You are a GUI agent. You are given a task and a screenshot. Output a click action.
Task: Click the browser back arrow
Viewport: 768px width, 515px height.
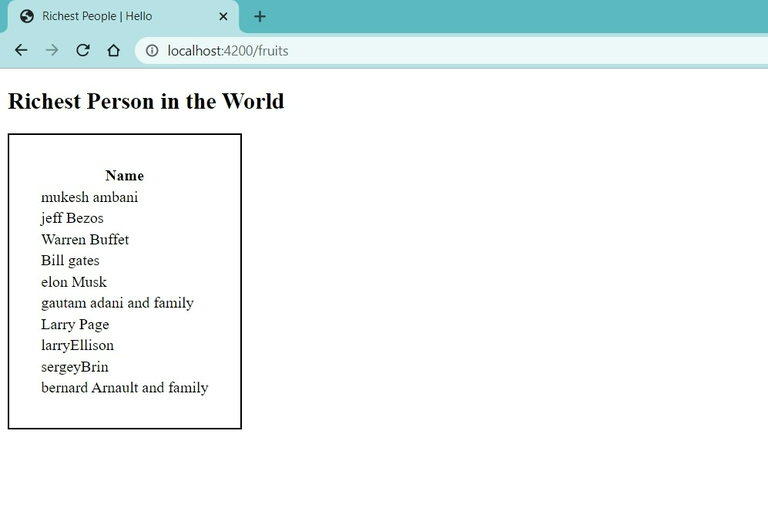(21, 50)
